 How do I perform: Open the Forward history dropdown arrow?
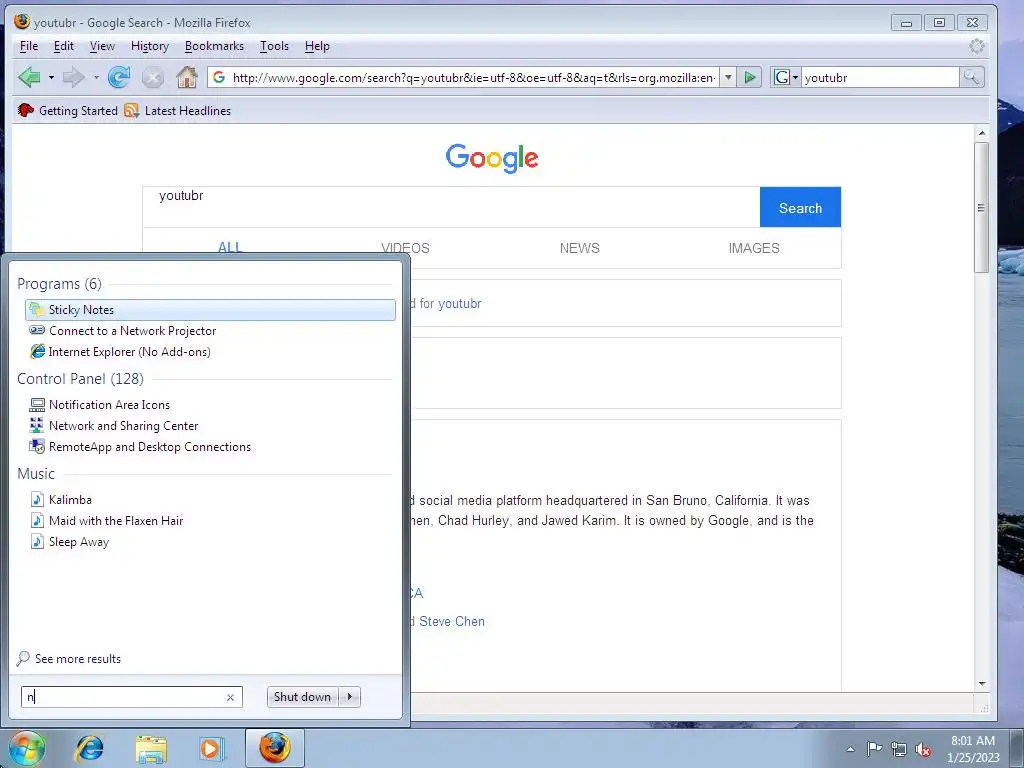(96, 78)
